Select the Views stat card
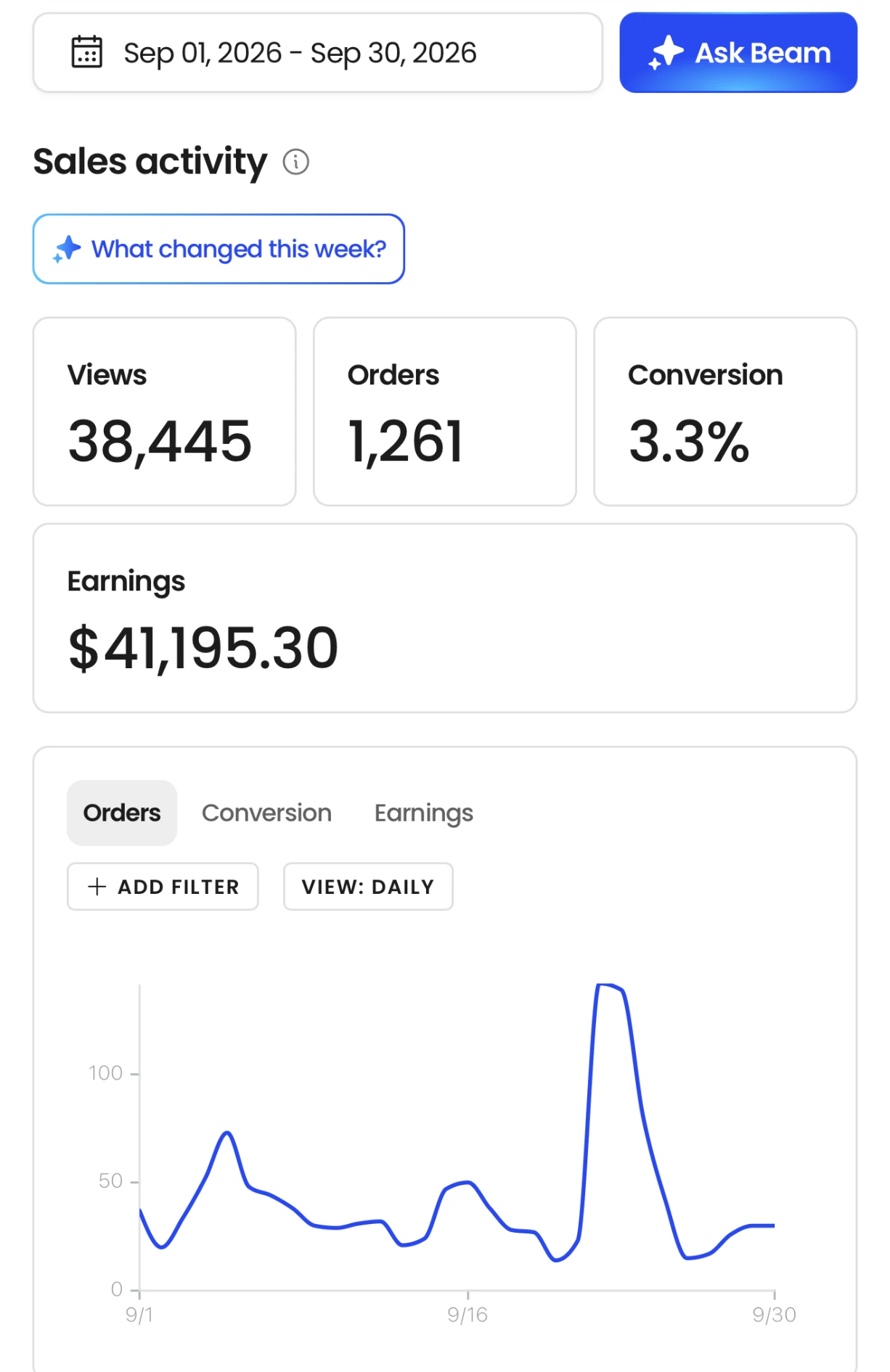Screen dimensions: 890x1372 (165, 411)
